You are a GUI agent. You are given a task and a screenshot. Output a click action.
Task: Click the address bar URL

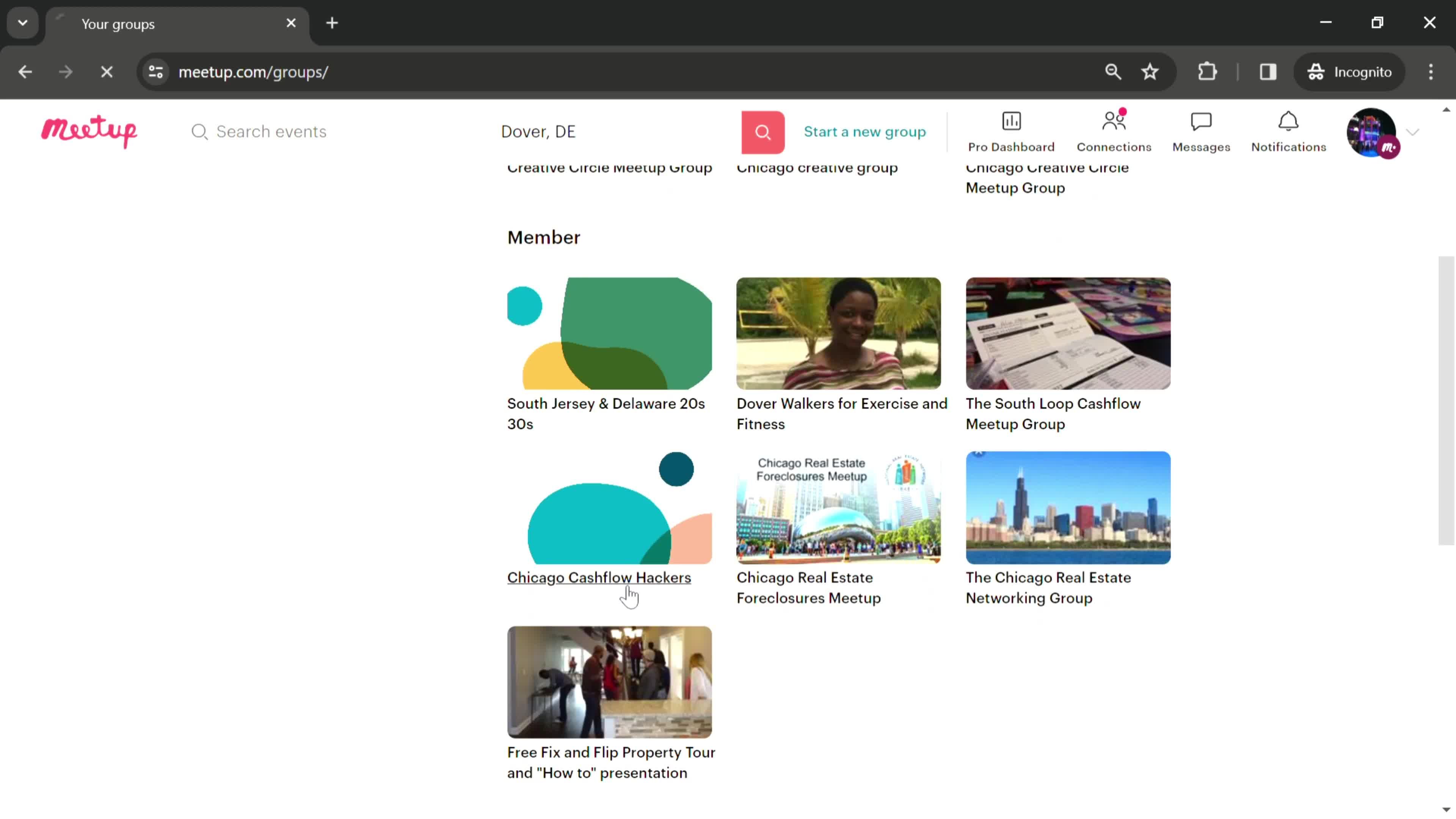click(253, 72)
